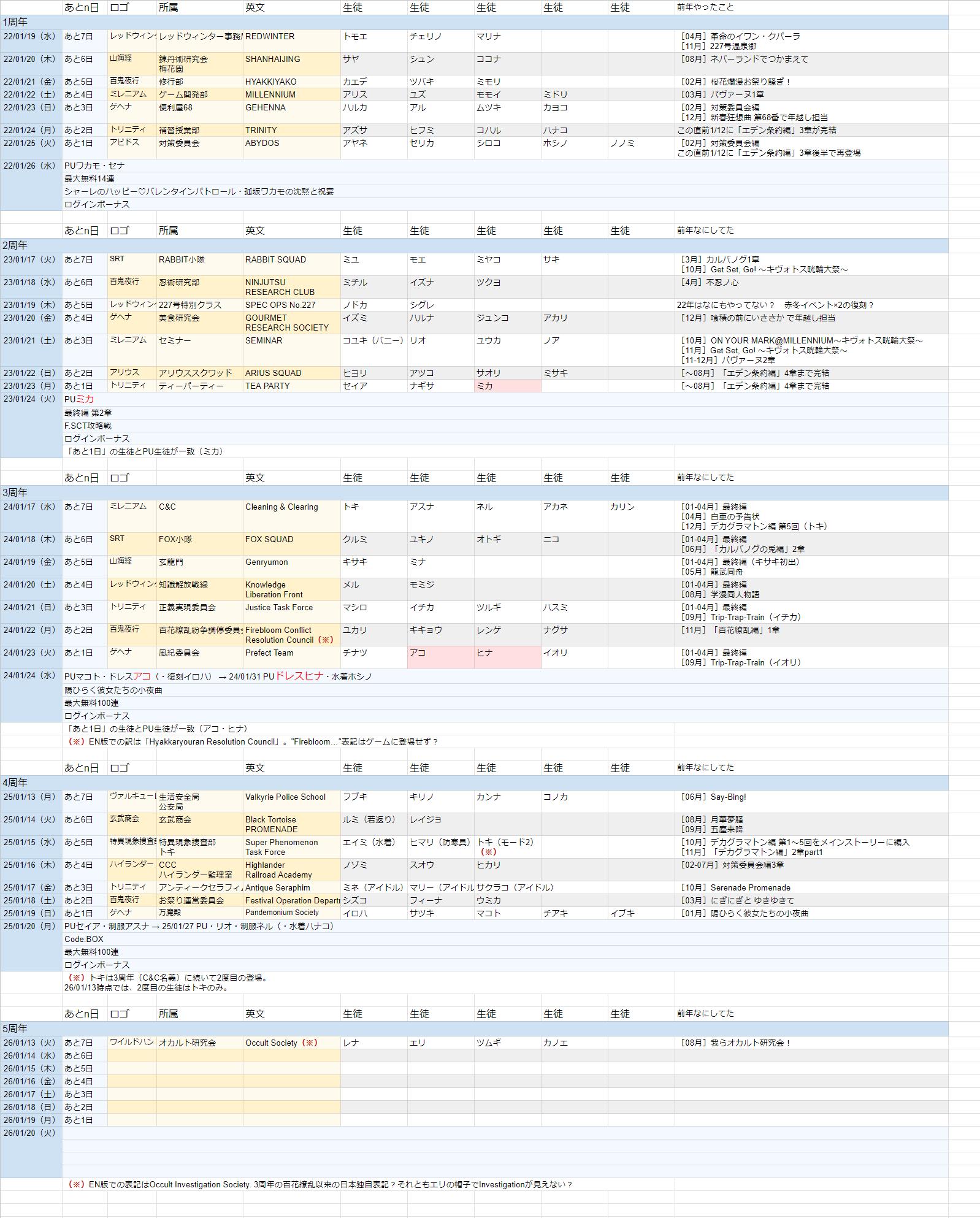Click the Cleaning & Clearing cell
980x1218 pixels.
(291, 516)
